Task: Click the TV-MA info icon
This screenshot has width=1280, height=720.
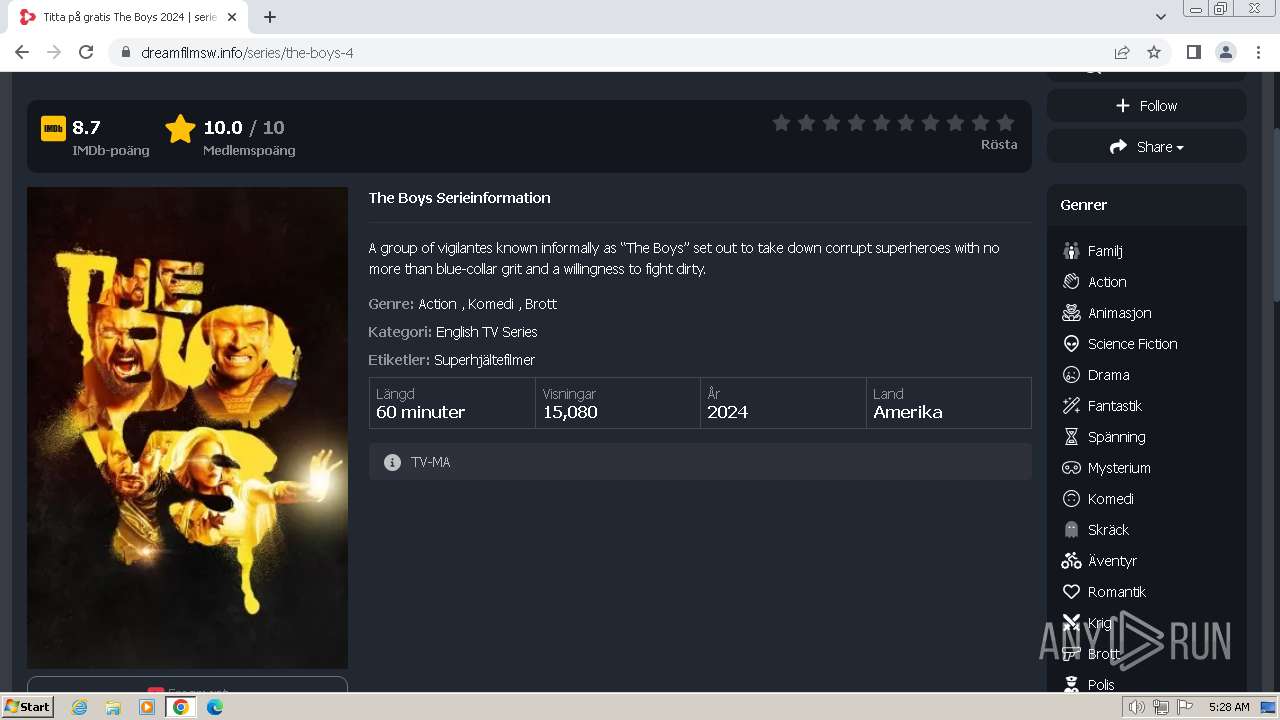Action: (392, 462)
